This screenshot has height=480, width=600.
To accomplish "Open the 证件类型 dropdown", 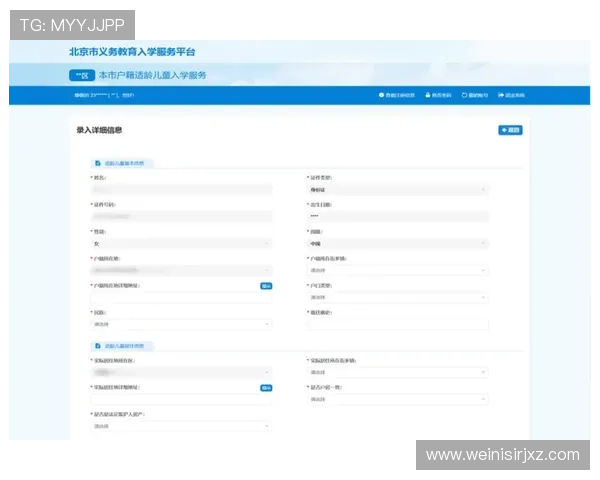I will 397,189.
